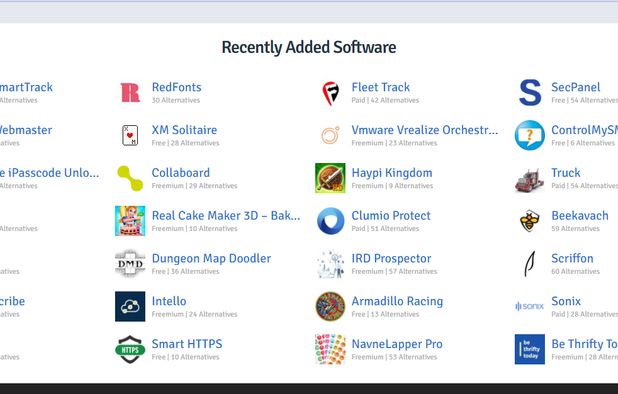Click the 'Freemium | 57 Alternatives' text
Image resolution: width=618 pixels, height=394 pixels.
tap(395, 271)
